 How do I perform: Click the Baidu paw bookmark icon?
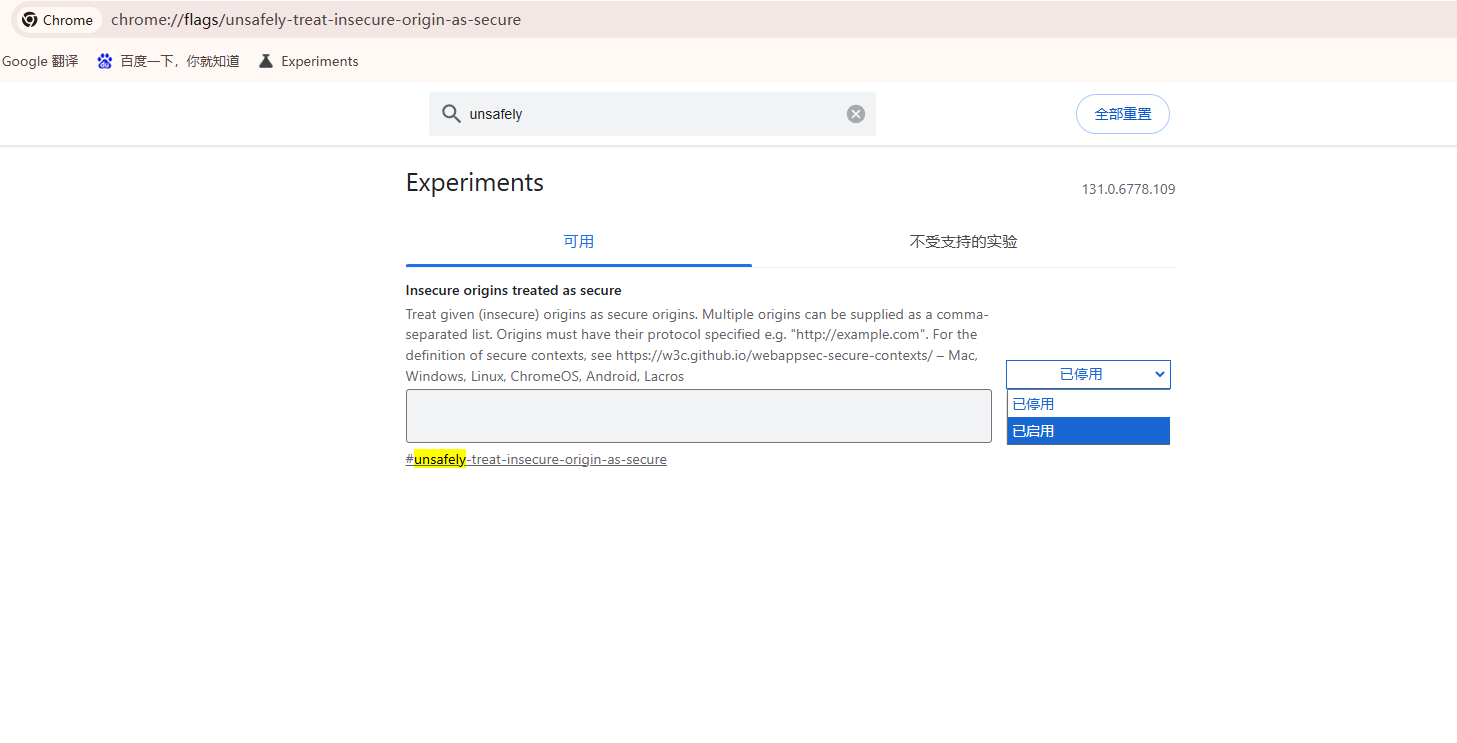pyautogui.click(x=105, y=61)
